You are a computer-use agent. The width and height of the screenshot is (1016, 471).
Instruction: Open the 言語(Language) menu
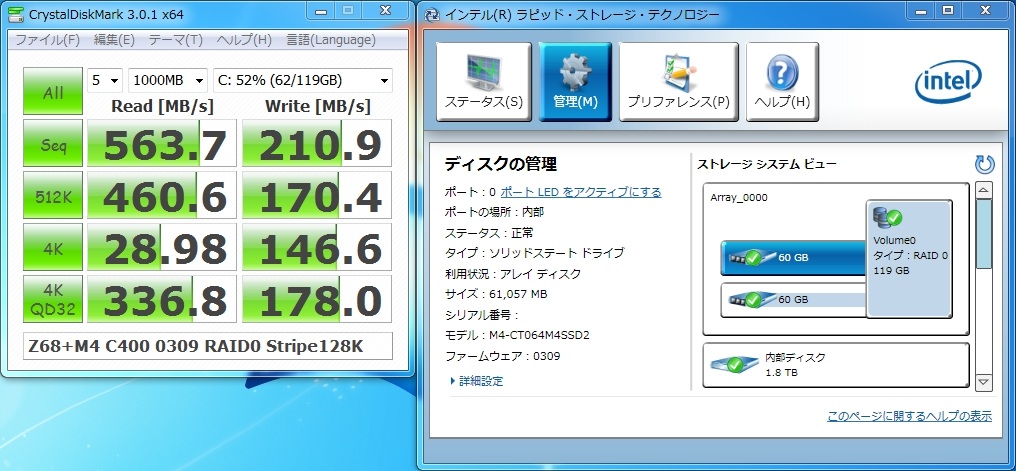(x=331, y=40)
